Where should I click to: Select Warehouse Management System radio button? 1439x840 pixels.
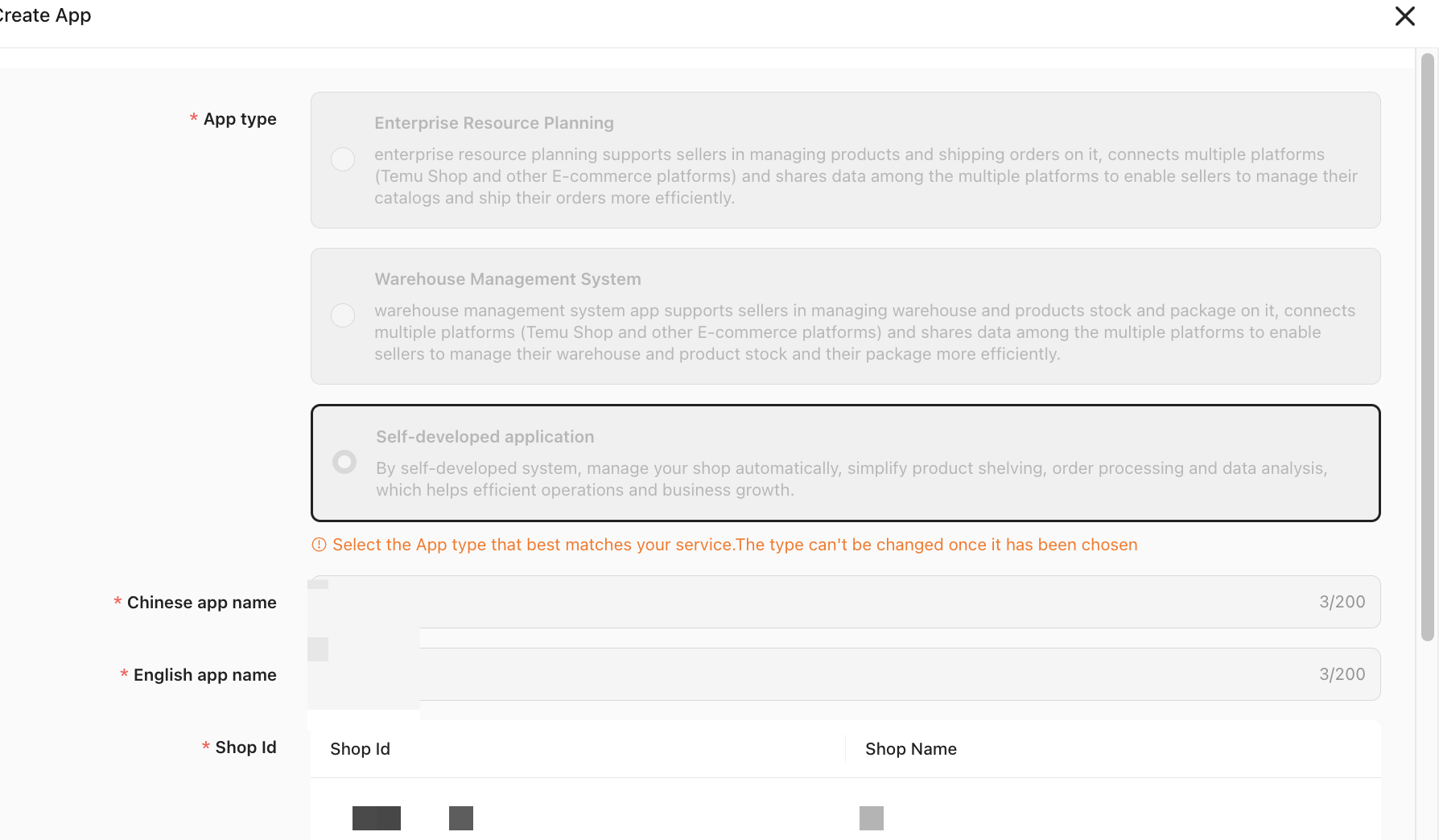tap(343, 315)
